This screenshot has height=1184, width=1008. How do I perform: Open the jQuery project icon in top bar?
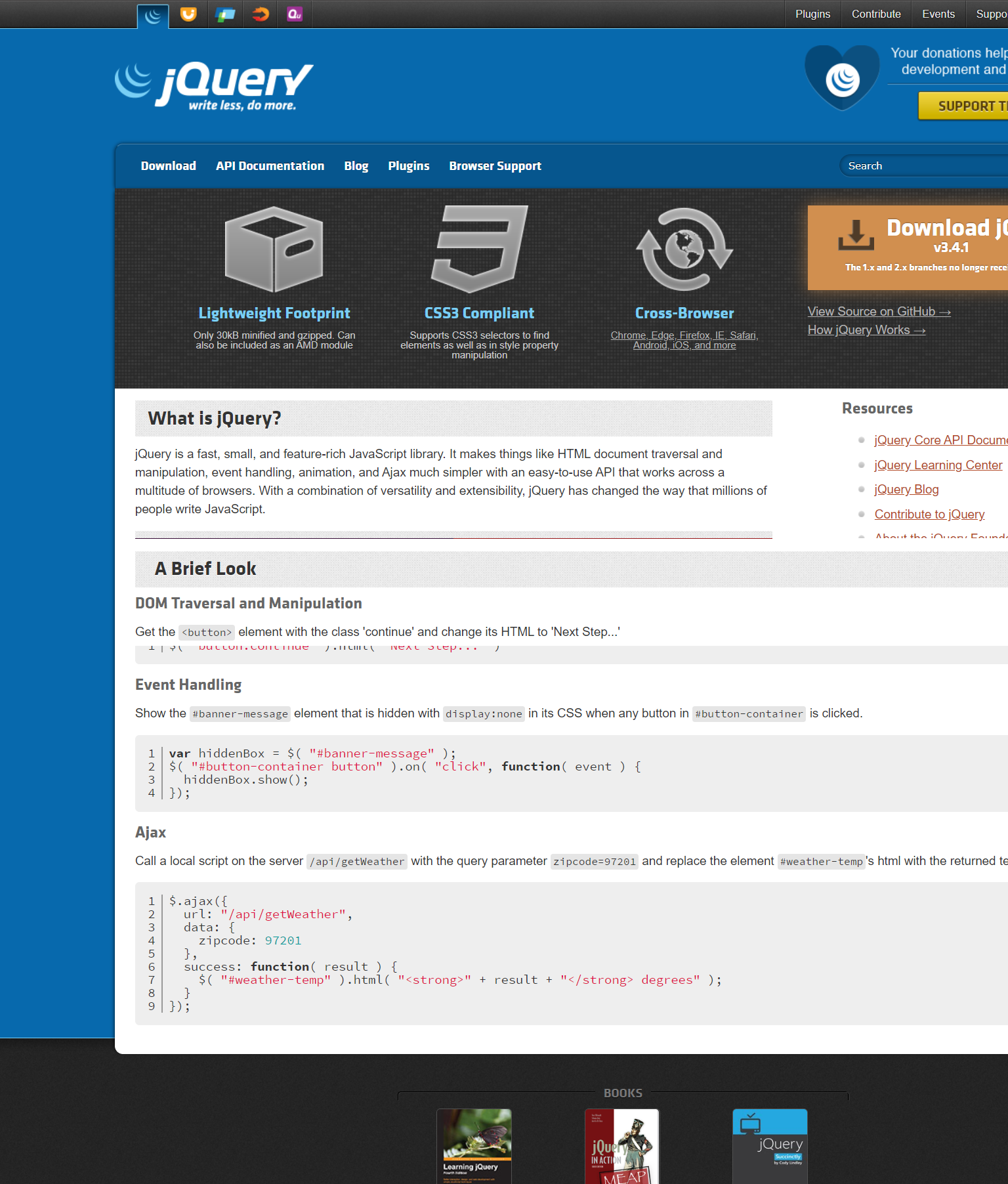153,15
